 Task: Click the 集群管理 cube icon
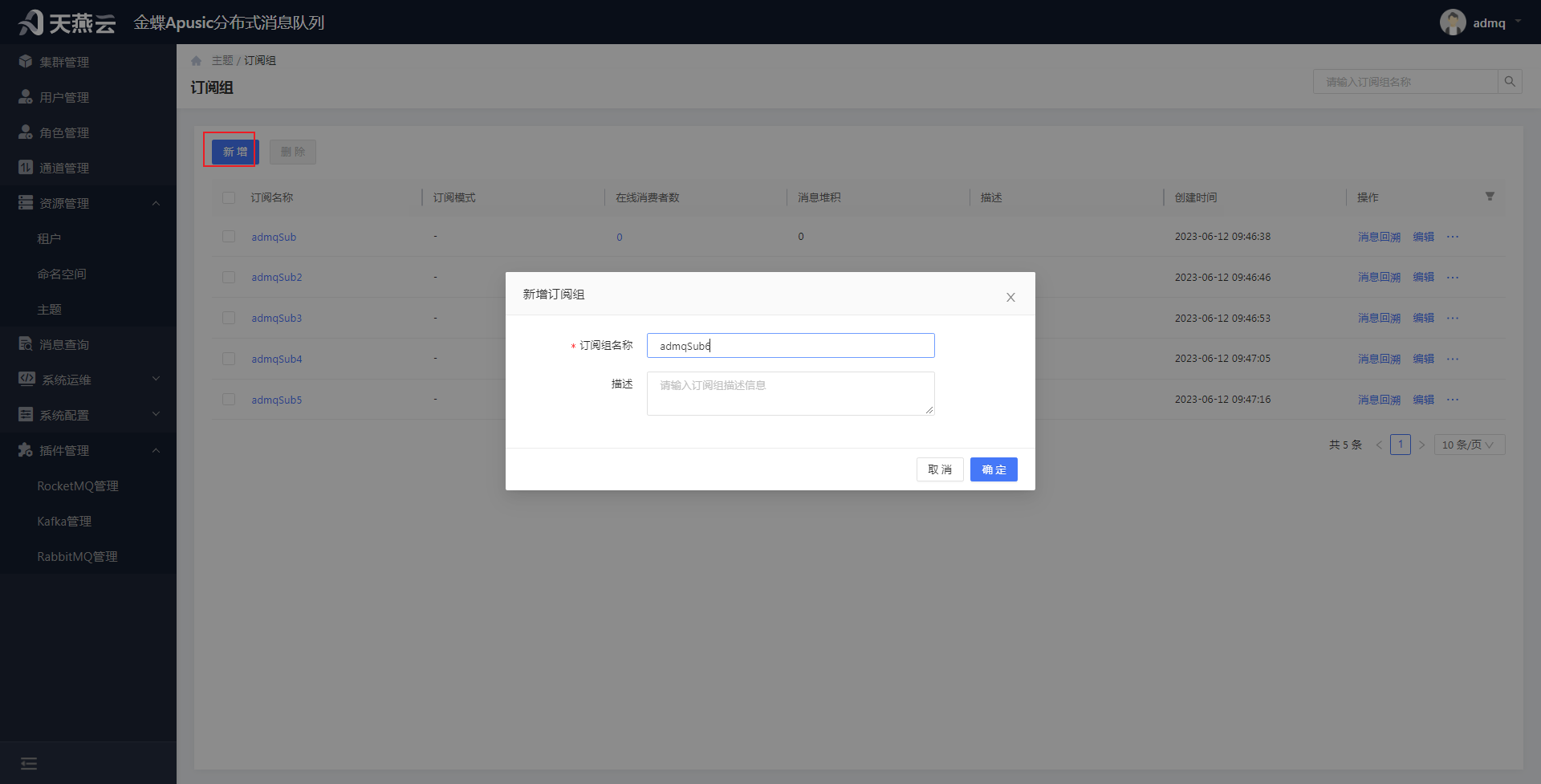click(26, 61)
